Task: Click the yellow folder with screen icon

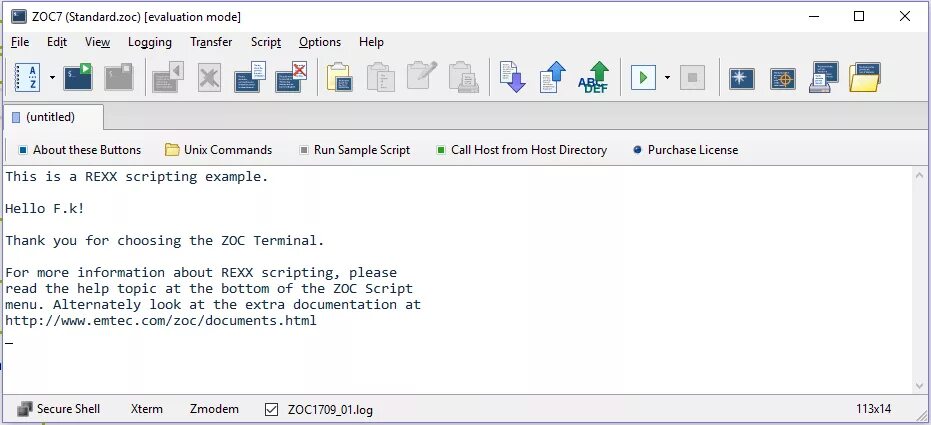Action: [864, 77]
